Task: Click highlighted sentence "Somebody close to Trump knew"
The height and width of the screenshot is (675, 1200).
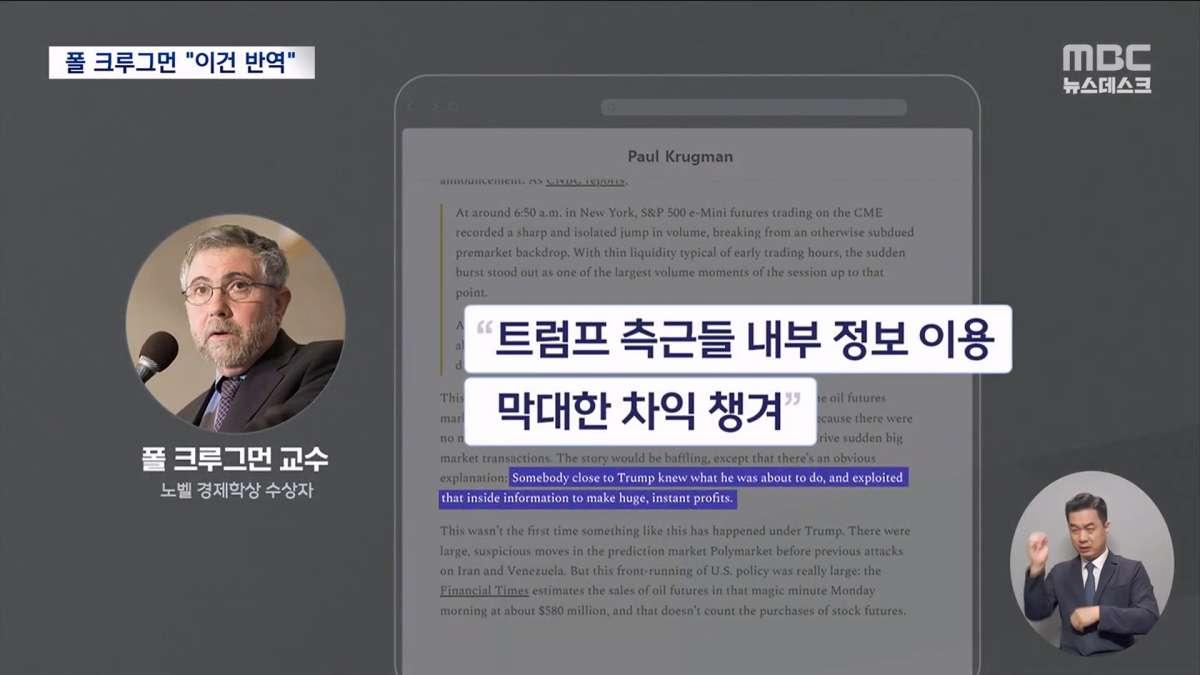Action: click(707, 478)
